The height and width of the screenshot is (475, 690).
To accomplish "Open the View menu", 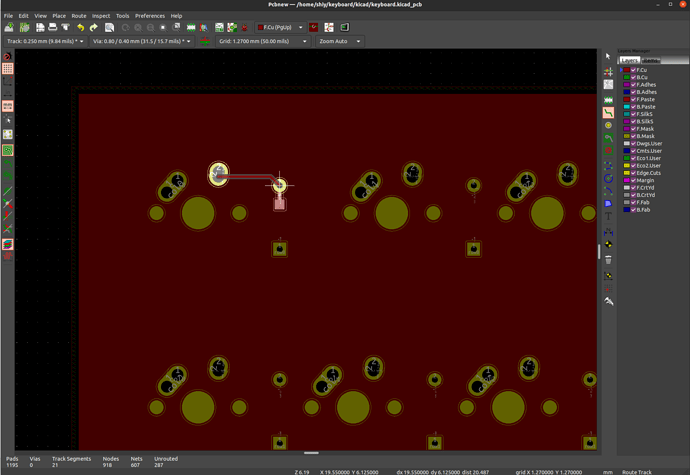I will click(40, 16).
